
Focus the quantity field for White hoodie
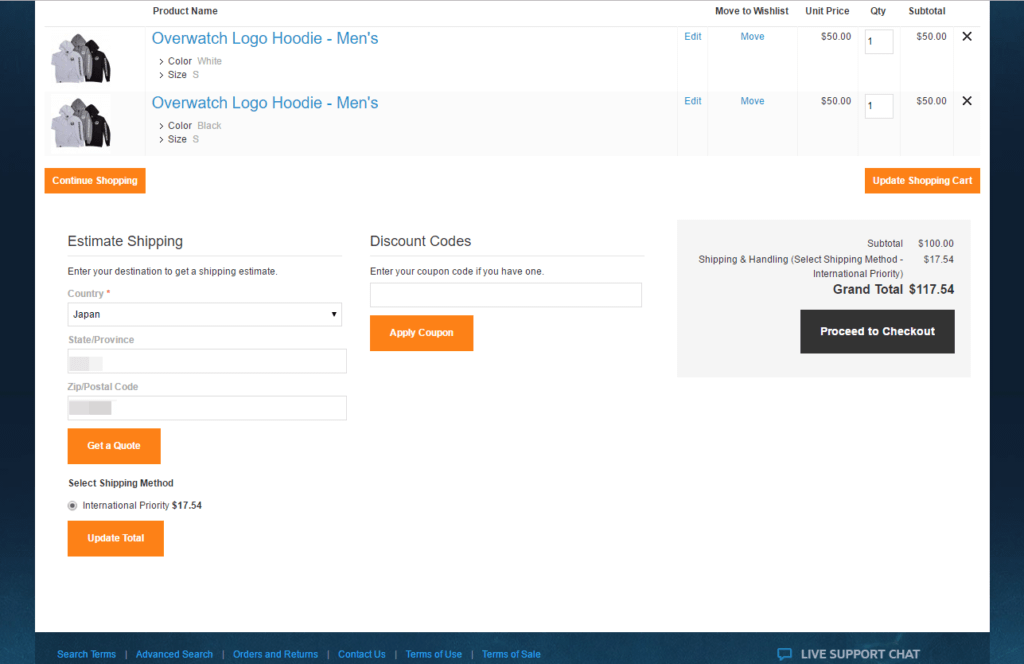coord(879,42)
